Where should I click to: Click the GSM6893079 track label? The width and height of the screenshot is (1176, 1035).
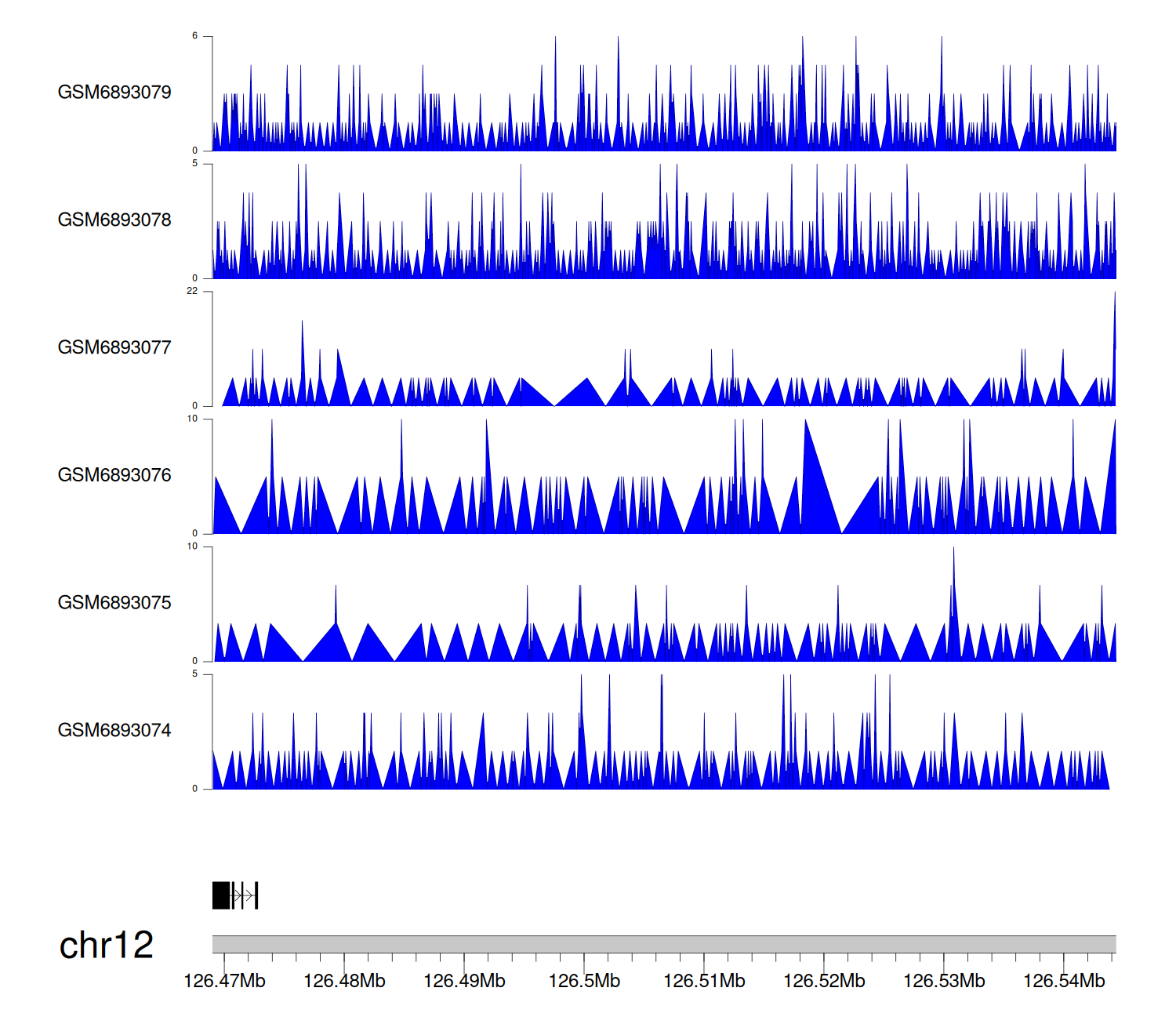[x=114, y=93]
